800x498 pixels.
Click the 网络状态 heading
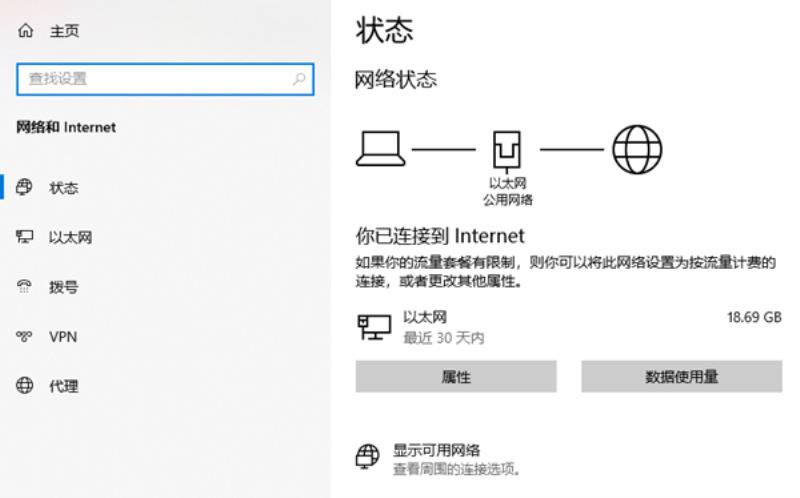click(x=396, y=80)
